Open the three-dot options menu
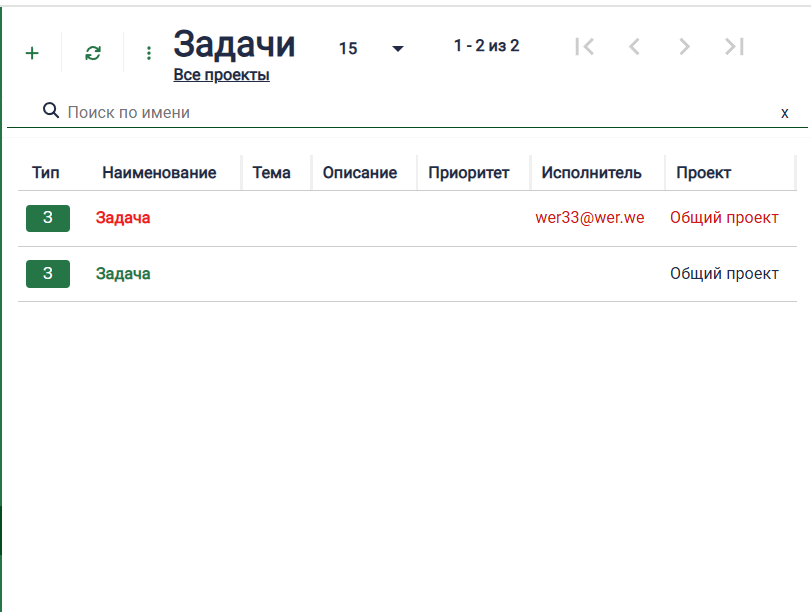The width and height of the screenshot is (811, 612). pos(147,49)
